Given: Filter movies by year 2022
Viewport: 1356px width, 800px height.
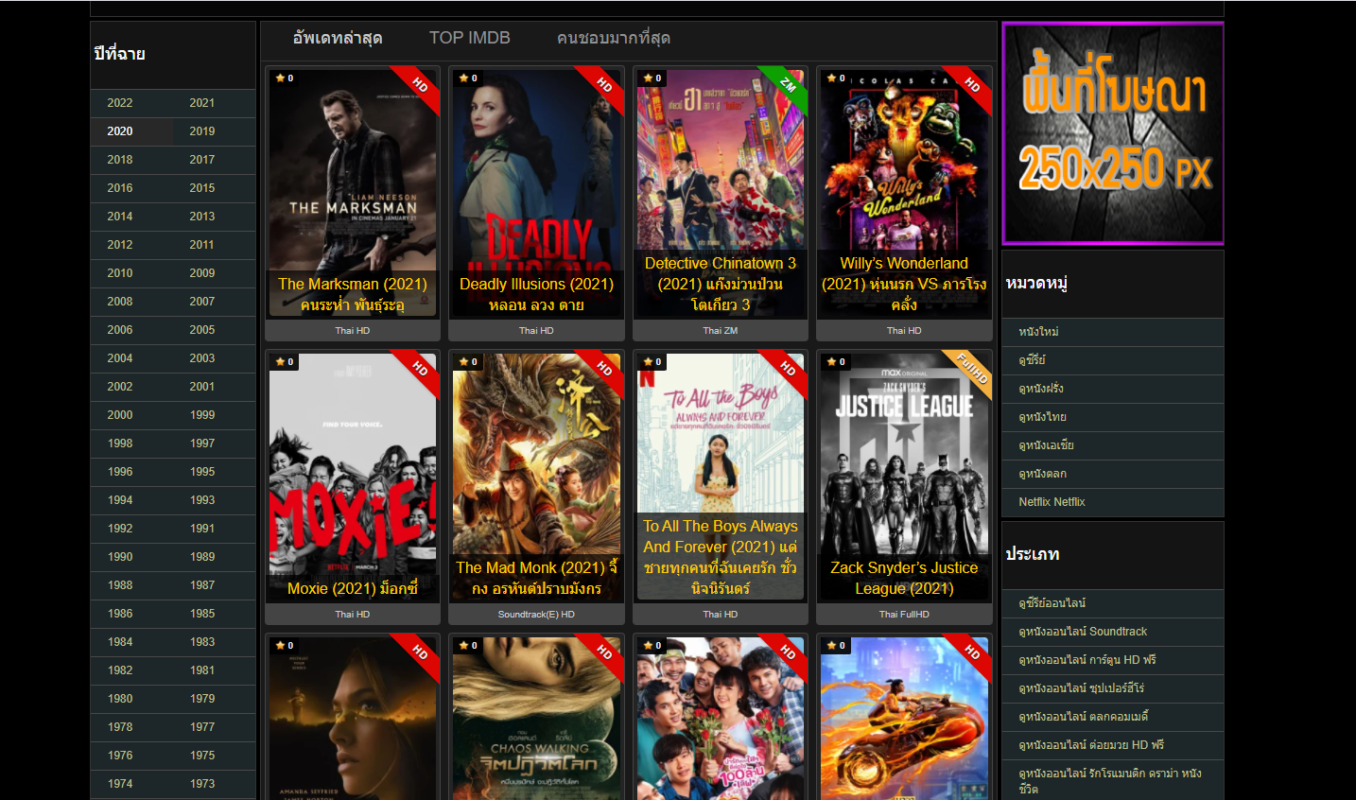Looking at the screenshot, I should pos(120,103).
